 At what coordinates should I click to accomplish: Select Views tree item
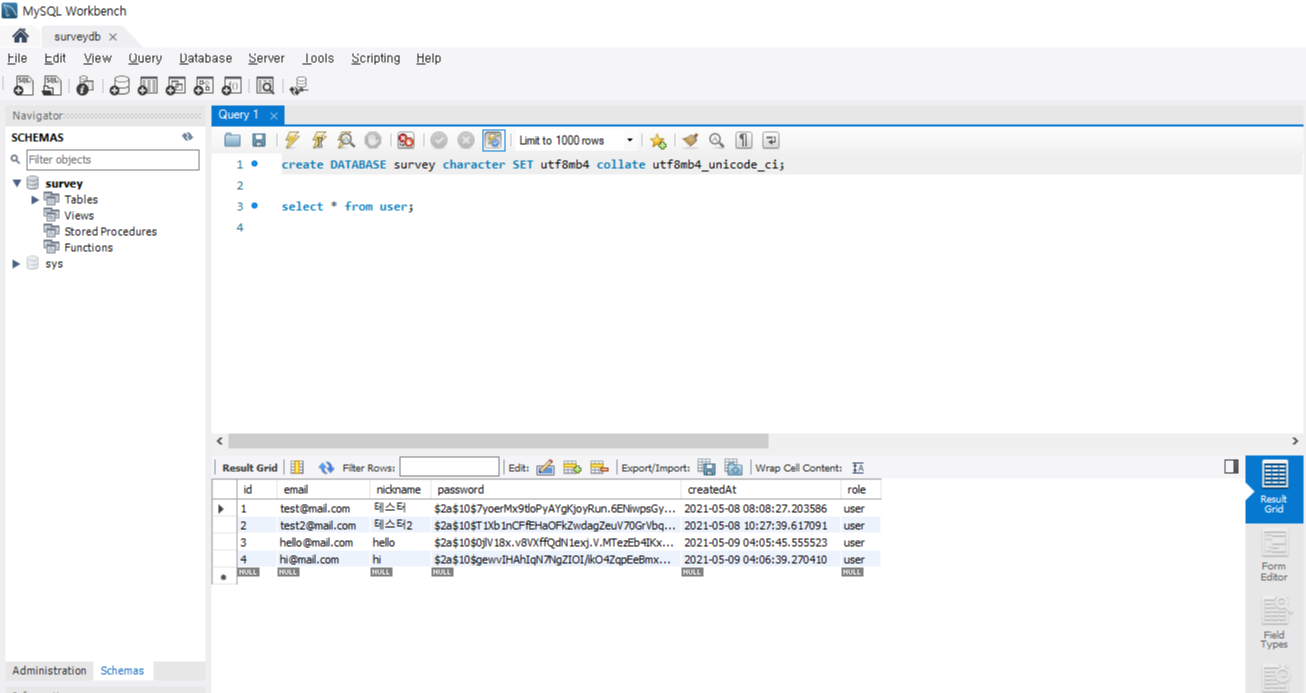pos(79,215)
